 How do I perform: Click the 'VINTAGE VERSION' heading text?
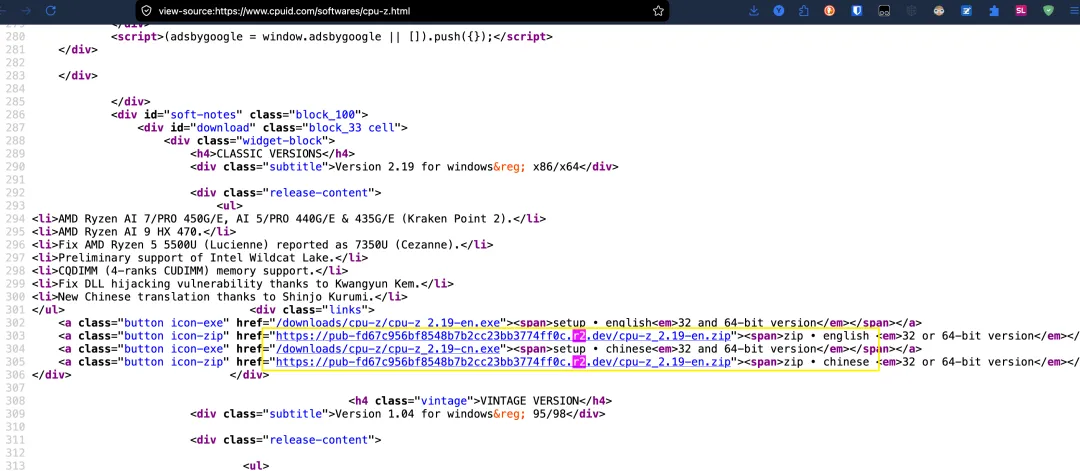click(x=532, y=401)
